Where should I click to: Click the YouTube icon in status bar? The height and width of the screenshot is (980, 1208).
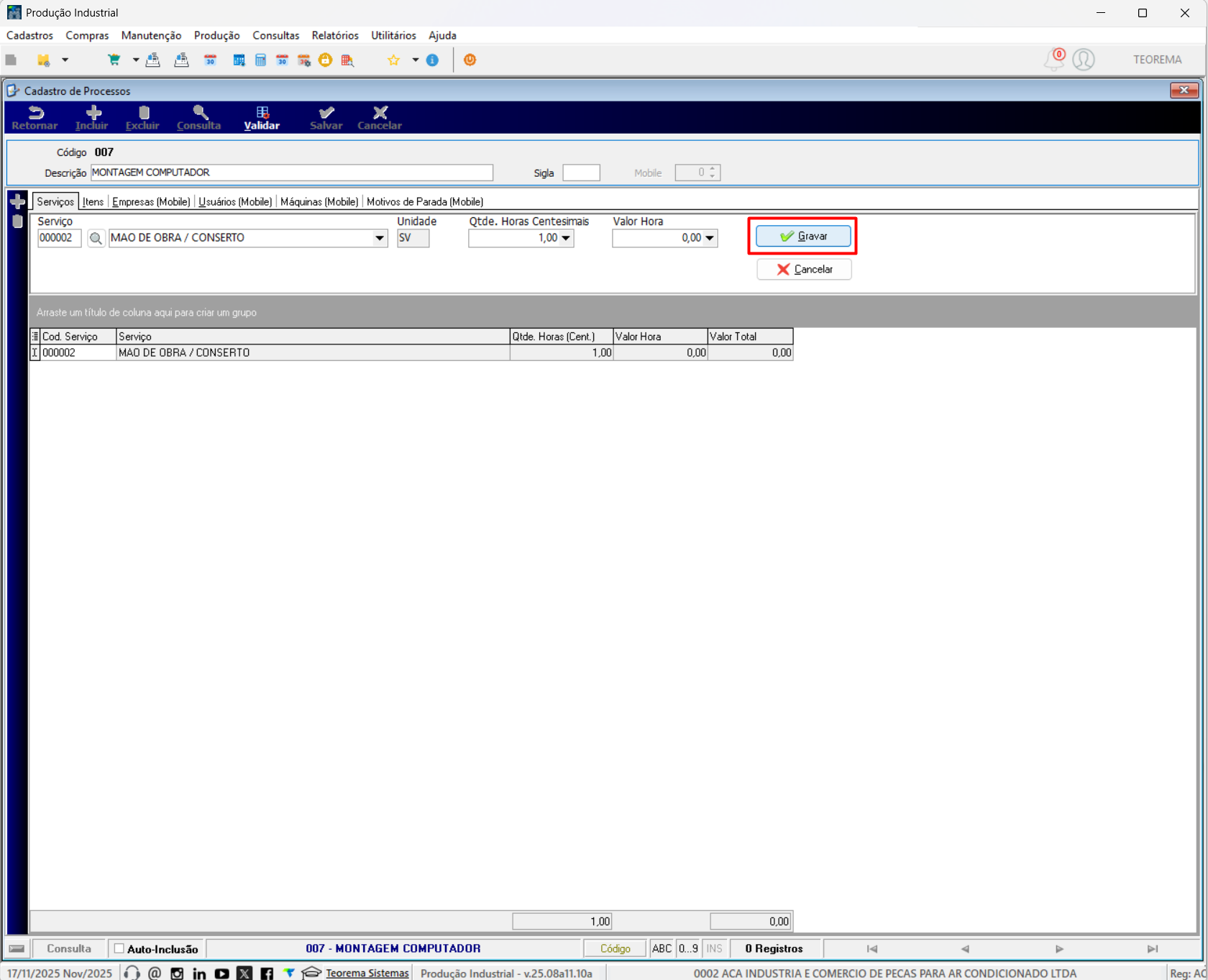[x=221, y=973]
